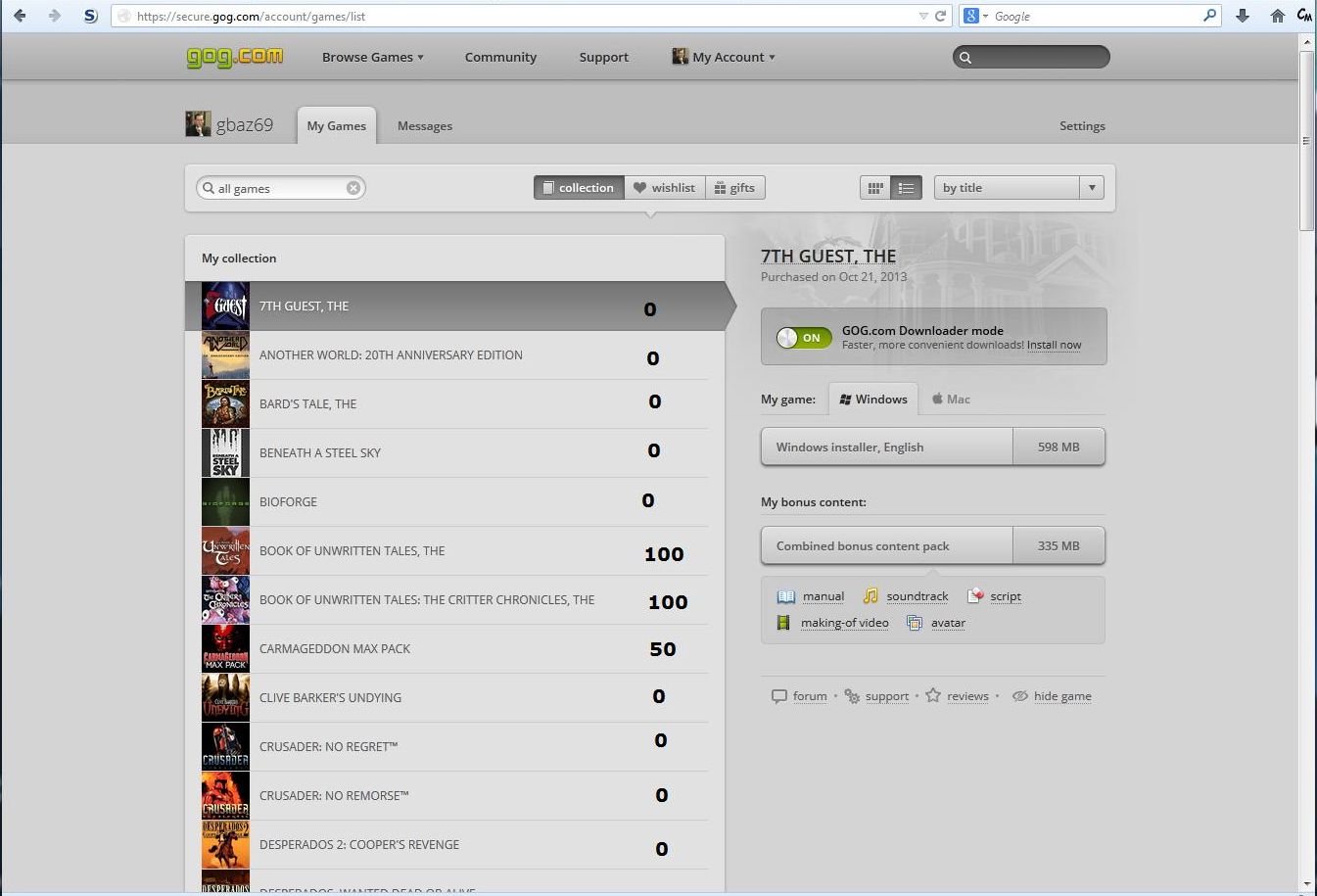This screenshot has height=896, width=1317.
Task: Click the GOG.com logo
Action: pos(235,57)
